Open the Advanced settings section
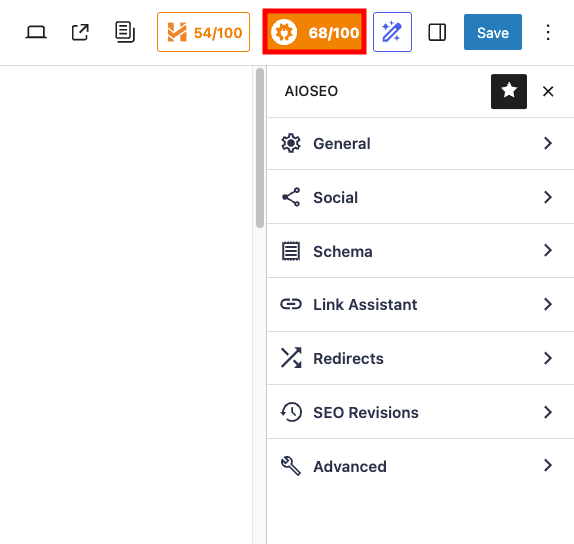The height and width of the screenshot is (544, 574). tap(420, 466)
